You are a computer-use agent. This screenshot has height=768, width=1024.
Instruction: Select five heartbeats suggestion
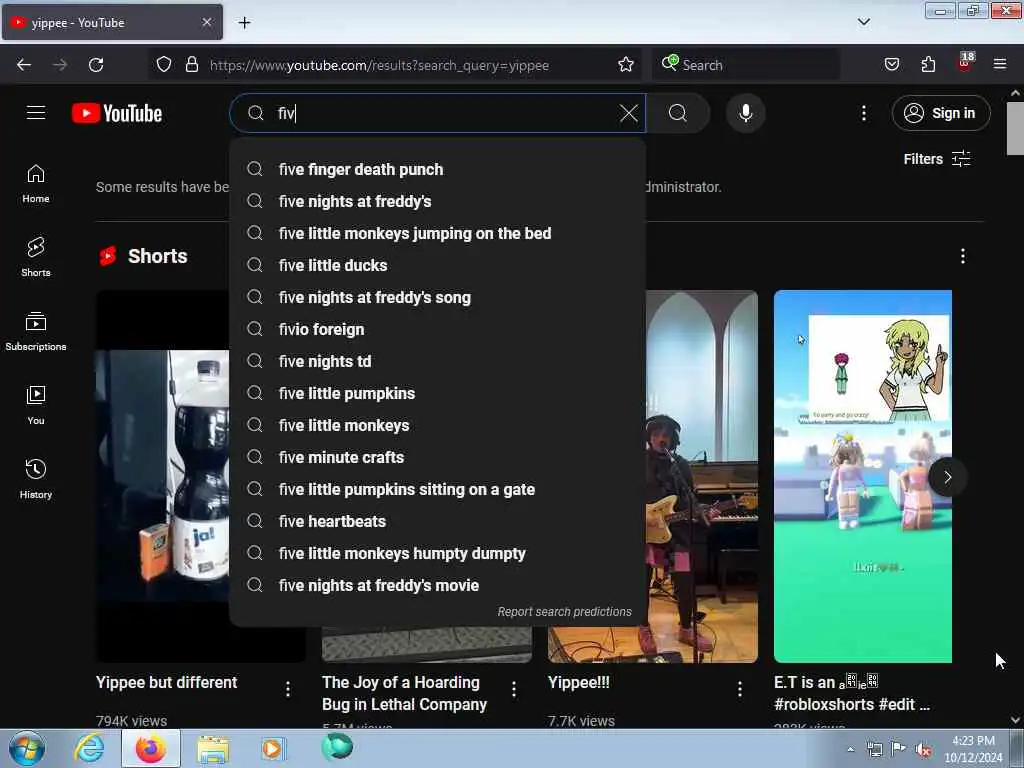click(438, 522)
